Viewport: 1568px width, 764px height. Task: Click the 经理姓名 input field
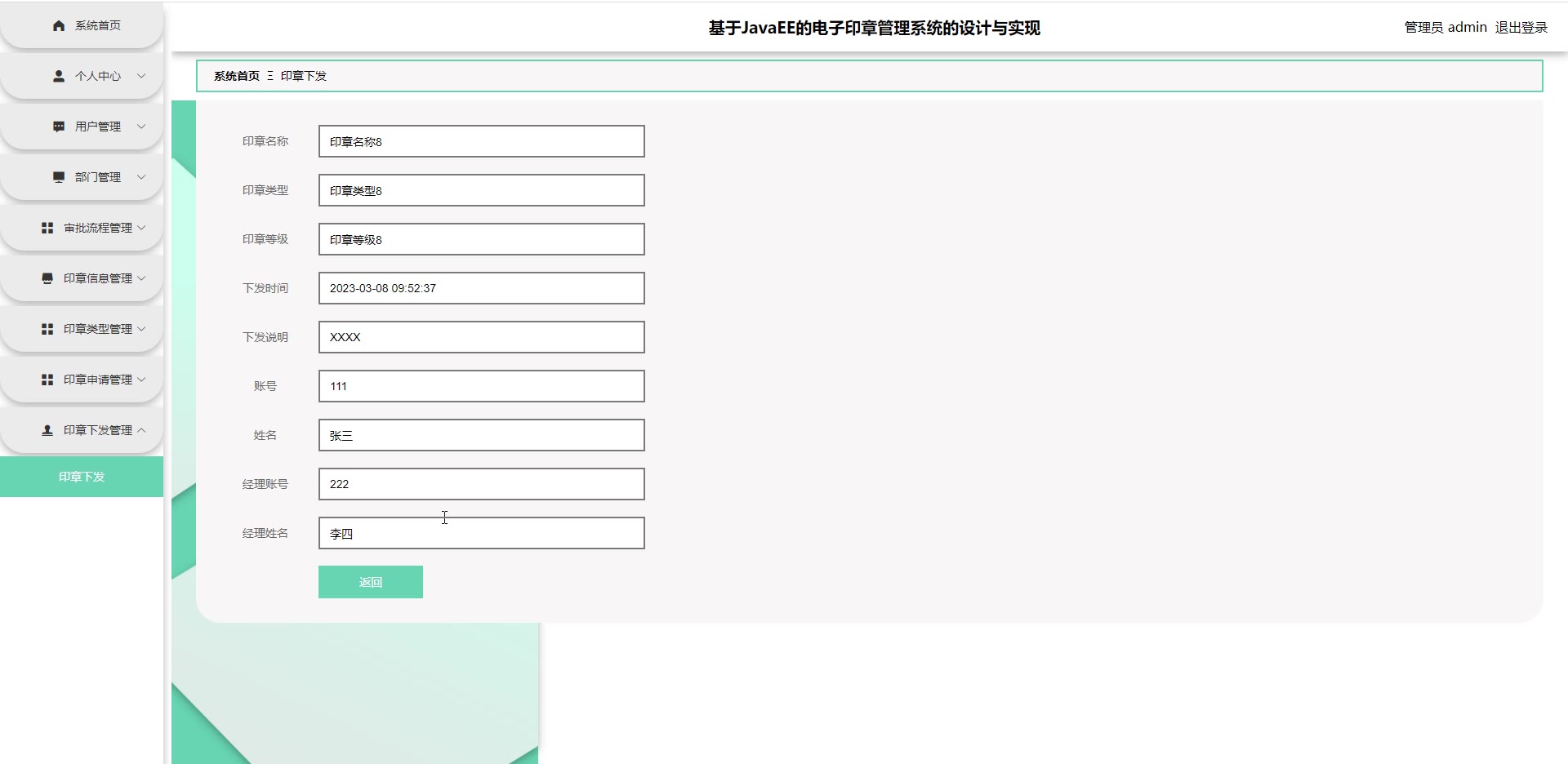[482, 533]
